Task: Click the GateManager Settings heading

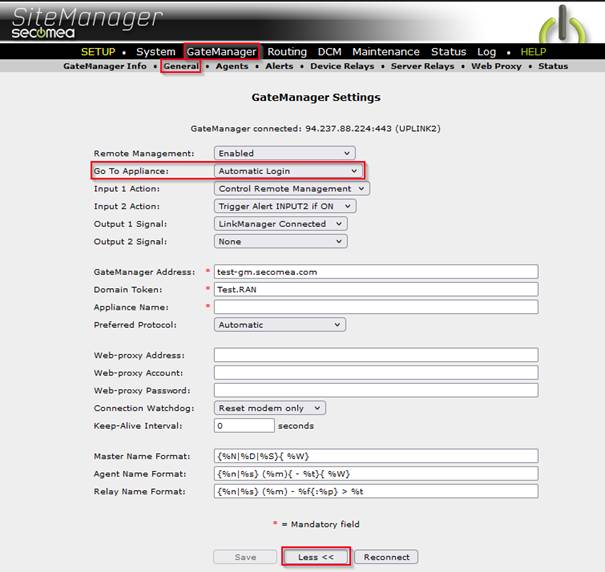Action: (316, 97)
